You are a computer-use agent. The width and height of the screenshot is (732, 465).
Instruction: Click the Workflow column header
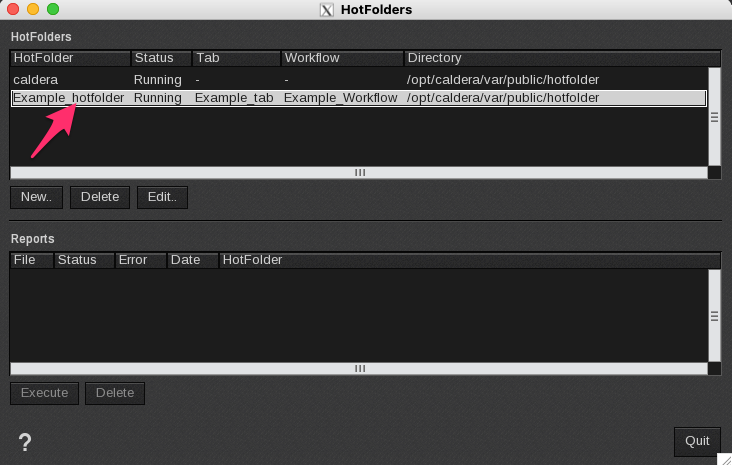coord(342,58)
